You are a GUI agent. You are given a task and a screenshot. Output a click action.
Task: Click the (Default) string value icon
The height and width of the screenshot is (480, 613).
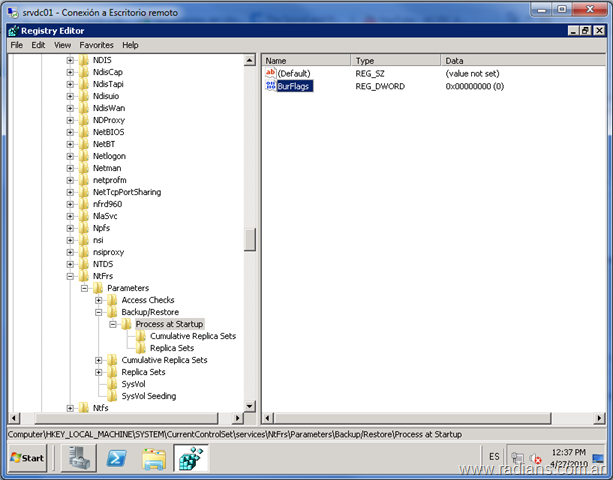point(270,74)
